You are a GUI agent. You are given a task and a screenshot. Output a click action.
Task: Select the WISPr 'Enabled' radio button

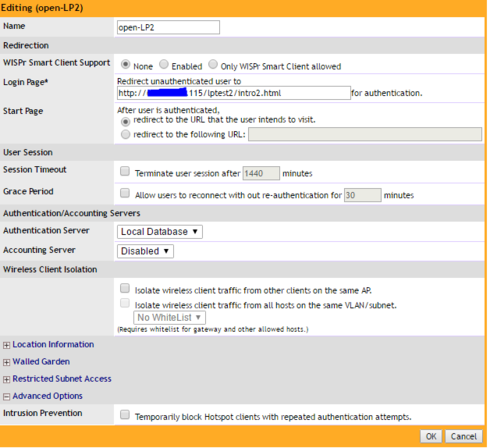tap(164, 64)
